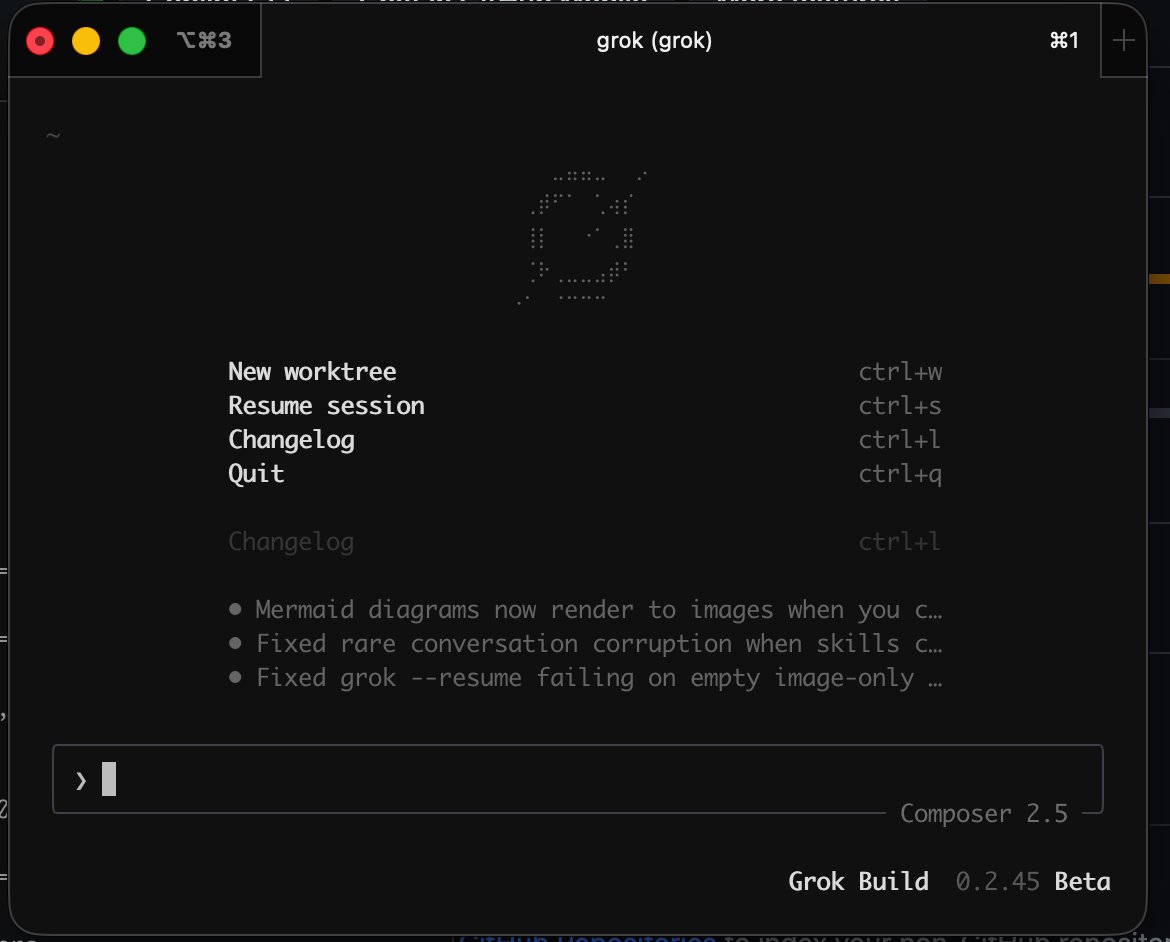Image resolution: width=1170 pixels, height=942 pixels.
Task: Close the terminal window with red button
Action: (x=40, y=41)
